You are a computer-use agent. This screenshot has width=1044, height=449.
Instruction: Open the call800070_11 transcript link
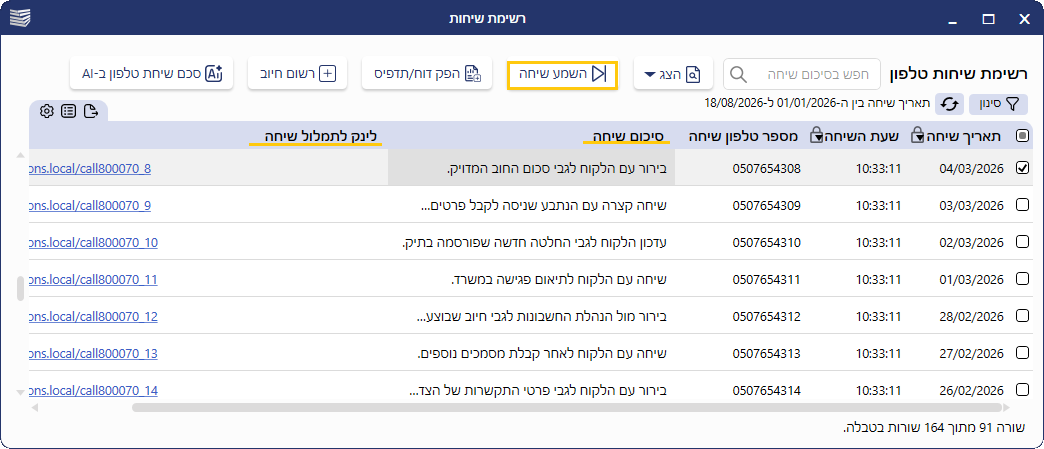pyautogui.click(x=93, y=280)
